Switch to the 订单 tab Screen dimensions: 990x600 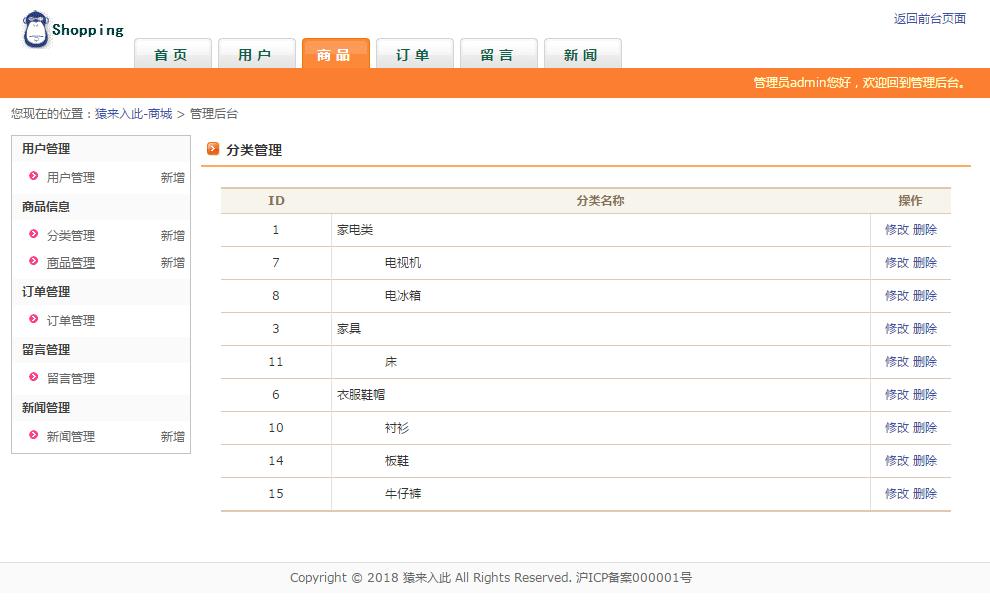click(x=415, y=56)
